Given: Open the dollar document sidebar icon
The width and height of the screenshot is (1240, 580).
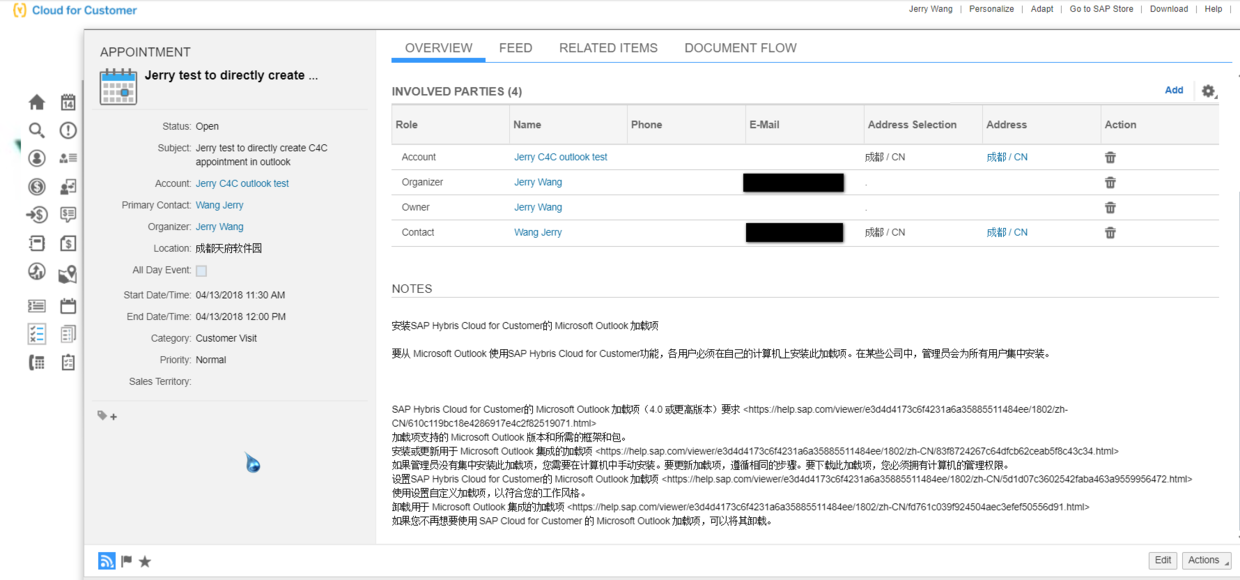Looking at the screenshot, I should coord(68,243).
